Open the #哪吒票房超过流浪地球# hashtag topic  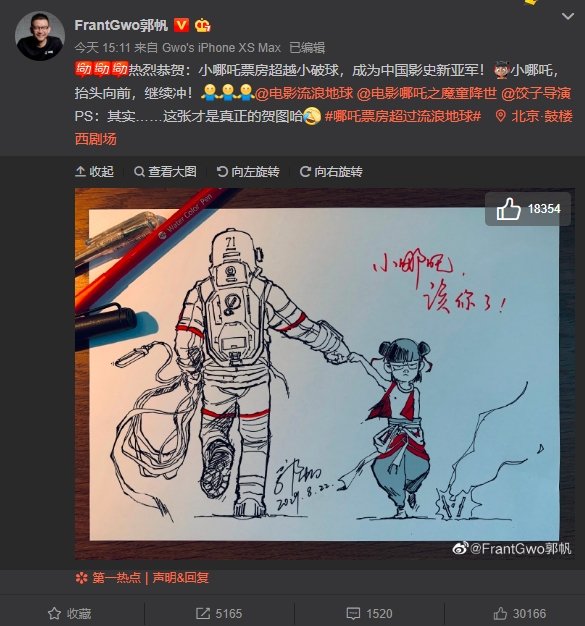[x=403, y=116]
